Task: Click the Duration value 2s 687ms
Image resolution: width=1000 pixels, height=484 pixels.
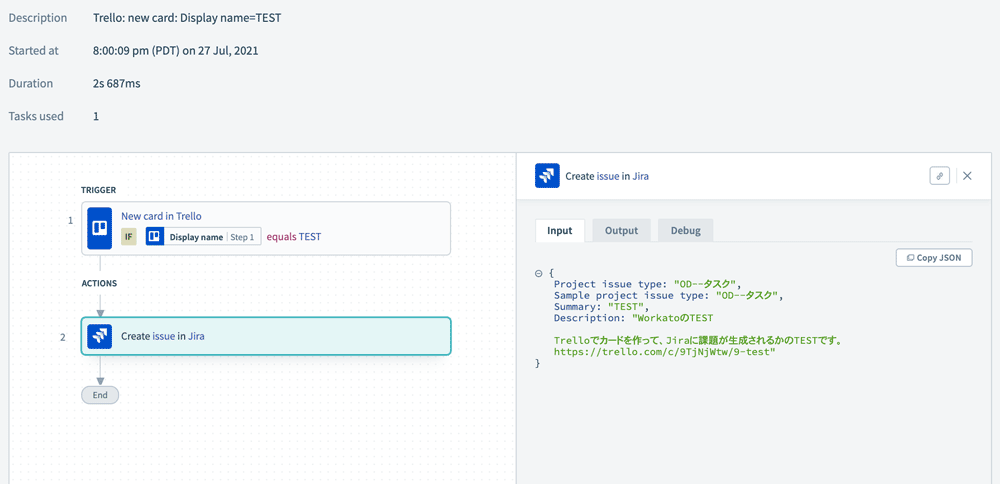Action: (117, 84)
